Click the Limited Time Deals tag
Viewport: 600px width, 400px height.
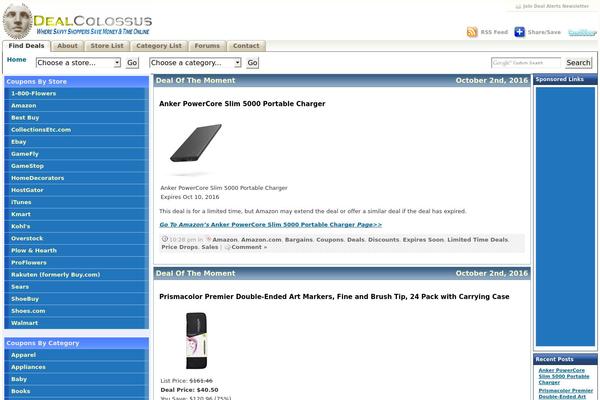point(478,240)
